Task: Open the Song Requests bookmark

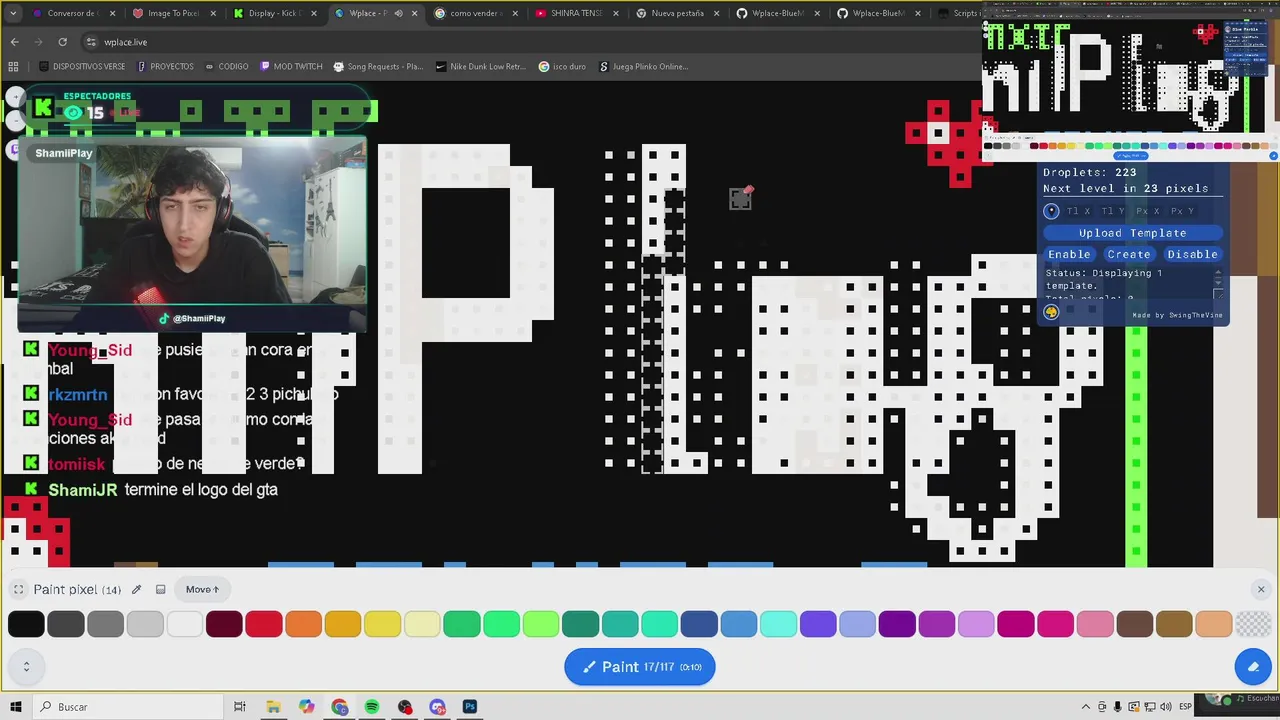Action: pos(378,67)
